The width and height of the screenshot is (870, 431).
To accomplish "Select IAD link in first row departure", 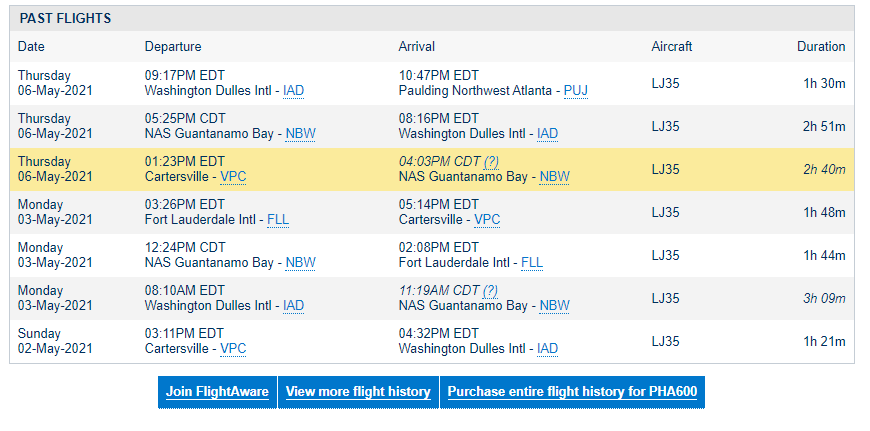I will pos(293,90).
